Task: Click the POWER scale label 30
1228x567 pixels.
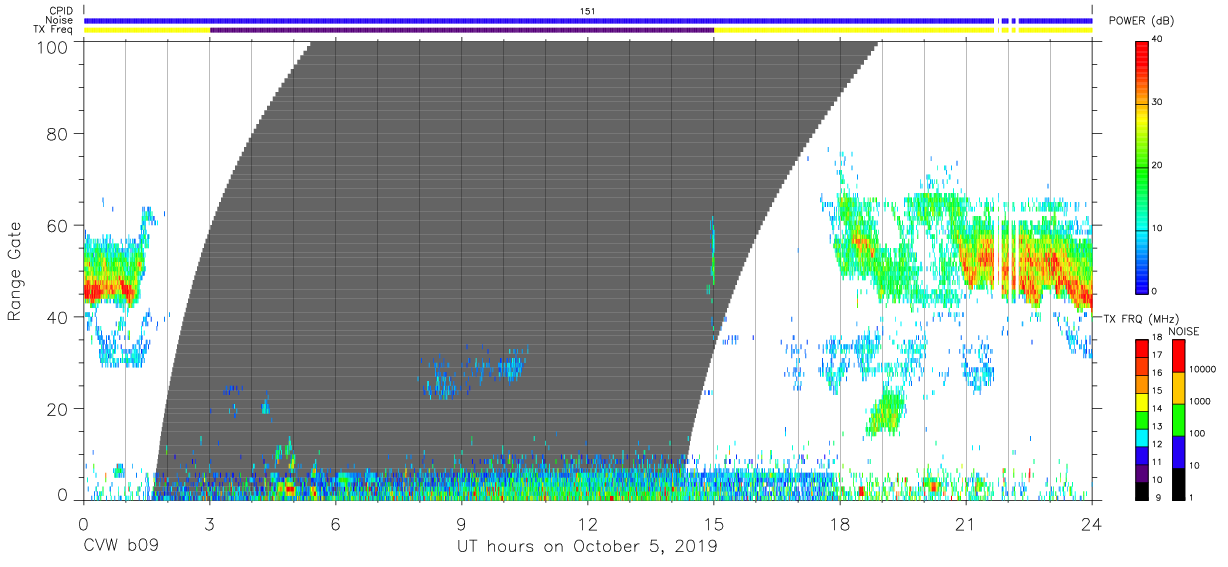Action: pyautogui.click(x=1158, y=103)
